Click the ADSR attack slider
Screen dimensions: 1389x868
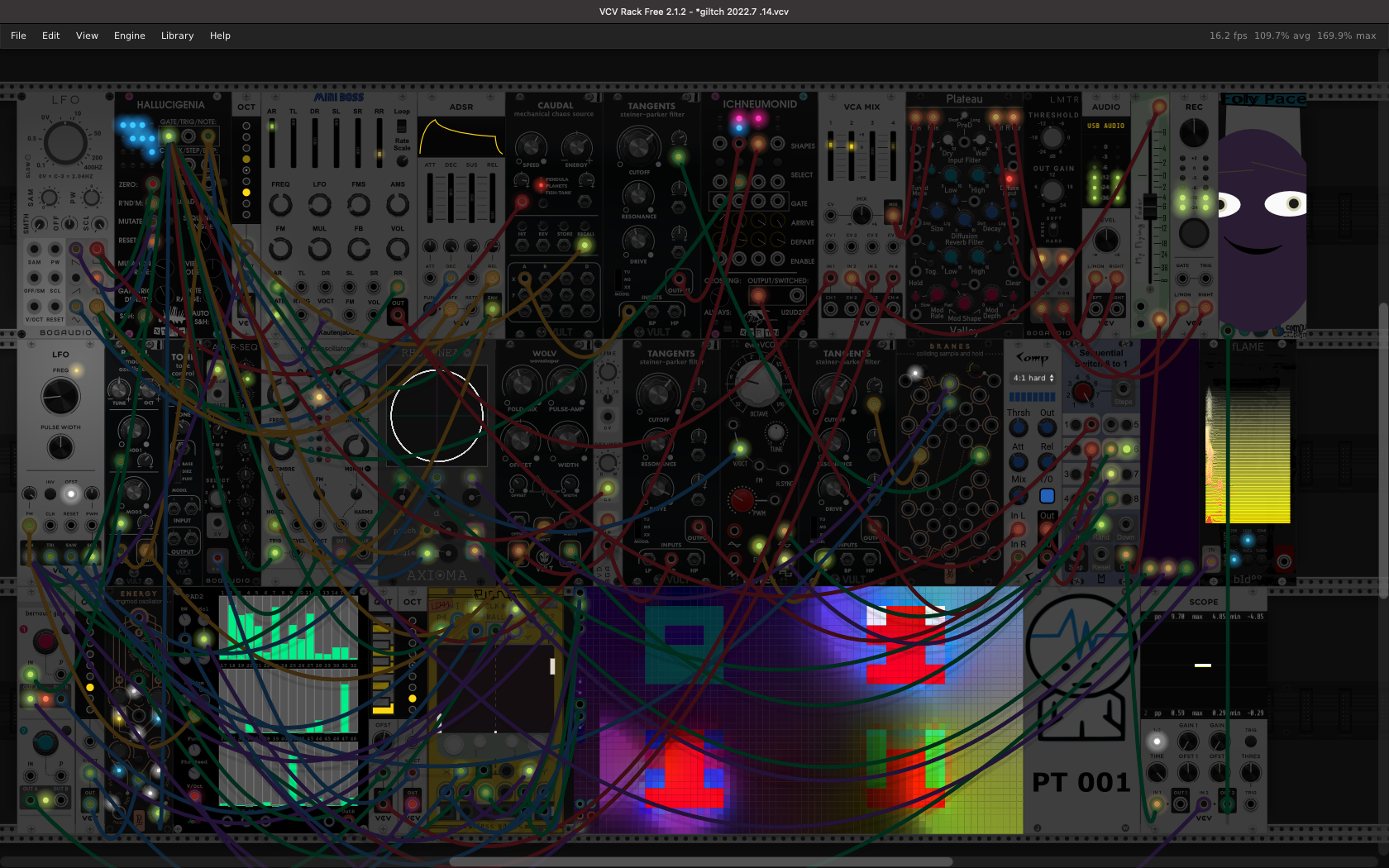(430, 197)
